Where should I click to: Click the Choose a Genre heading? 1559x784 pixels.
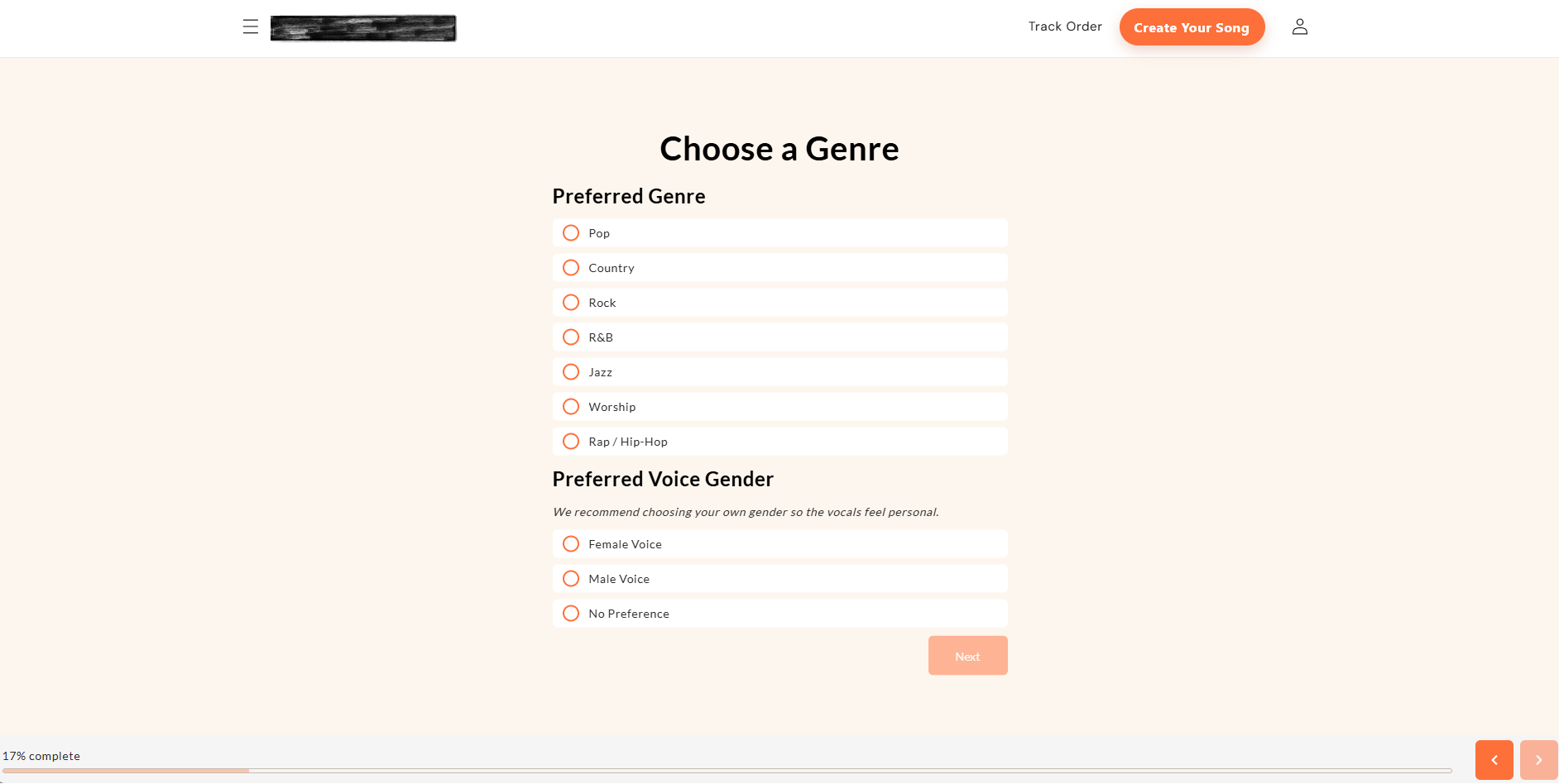point(779,149)
